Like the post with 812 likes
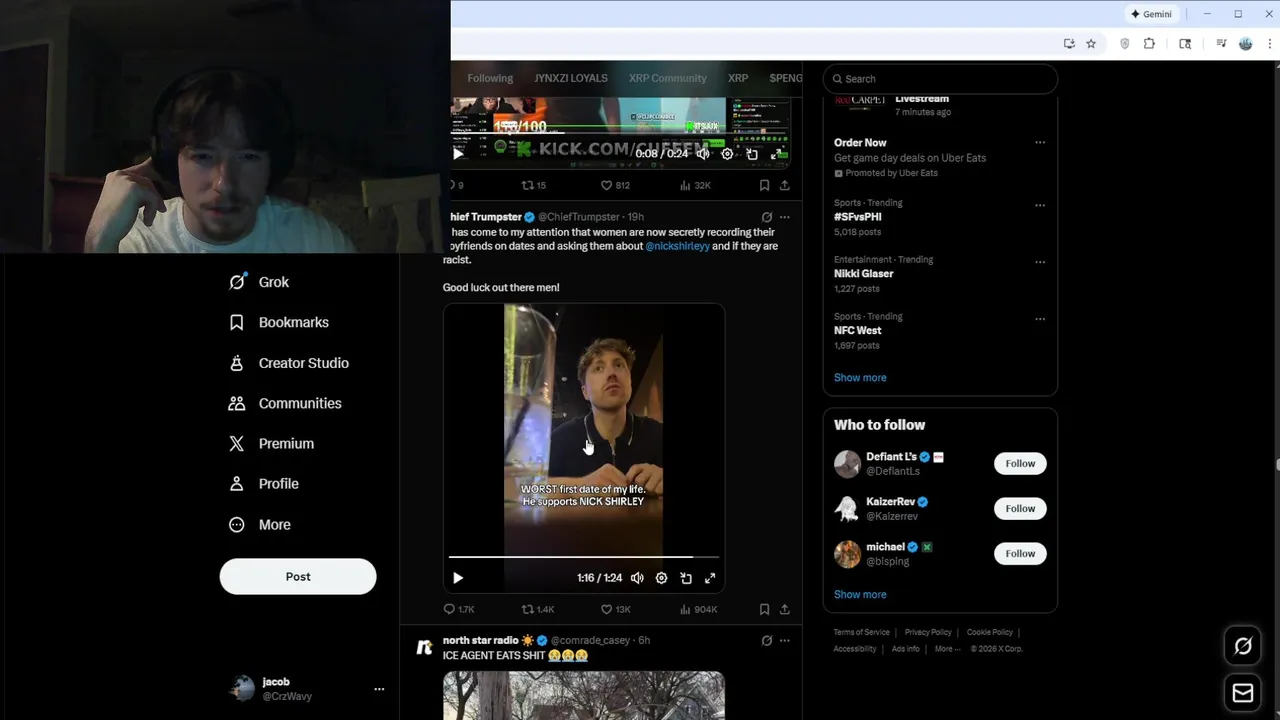This screenshot has width=1280, height=720. [x=615, y=185]
